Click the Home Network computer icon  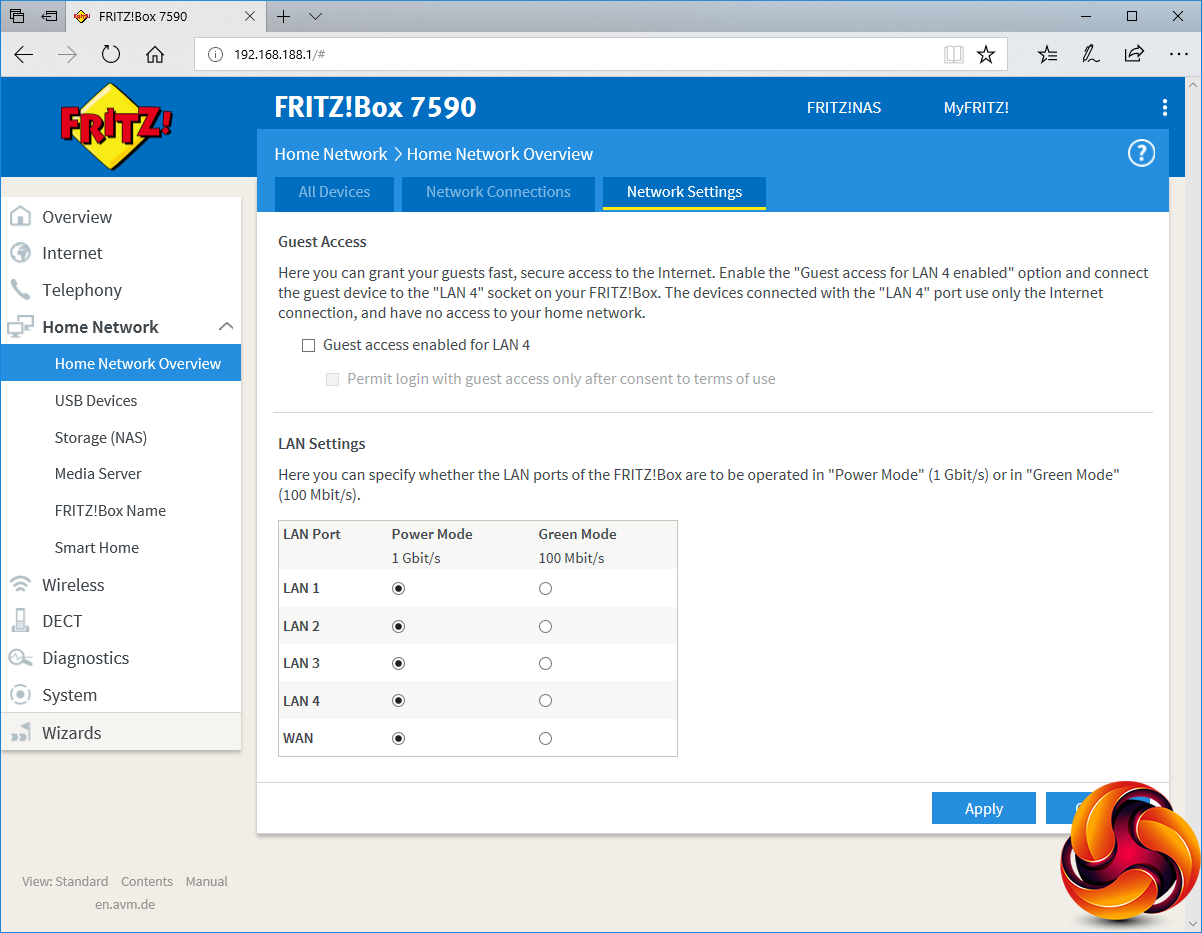[x=20, y=327]
